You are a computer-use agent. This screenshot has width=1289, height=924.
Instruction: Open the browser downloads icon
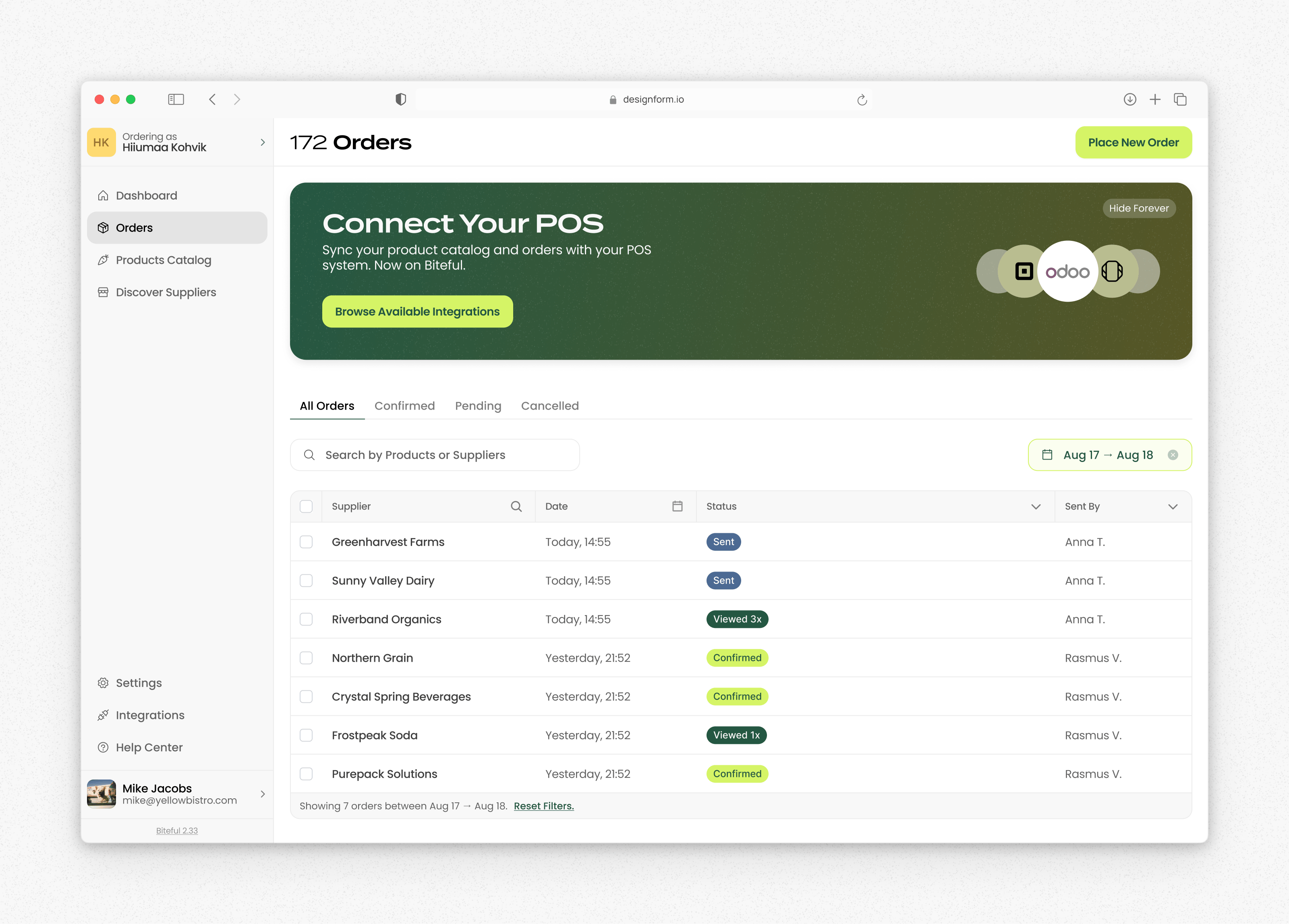click(1130, 99)
